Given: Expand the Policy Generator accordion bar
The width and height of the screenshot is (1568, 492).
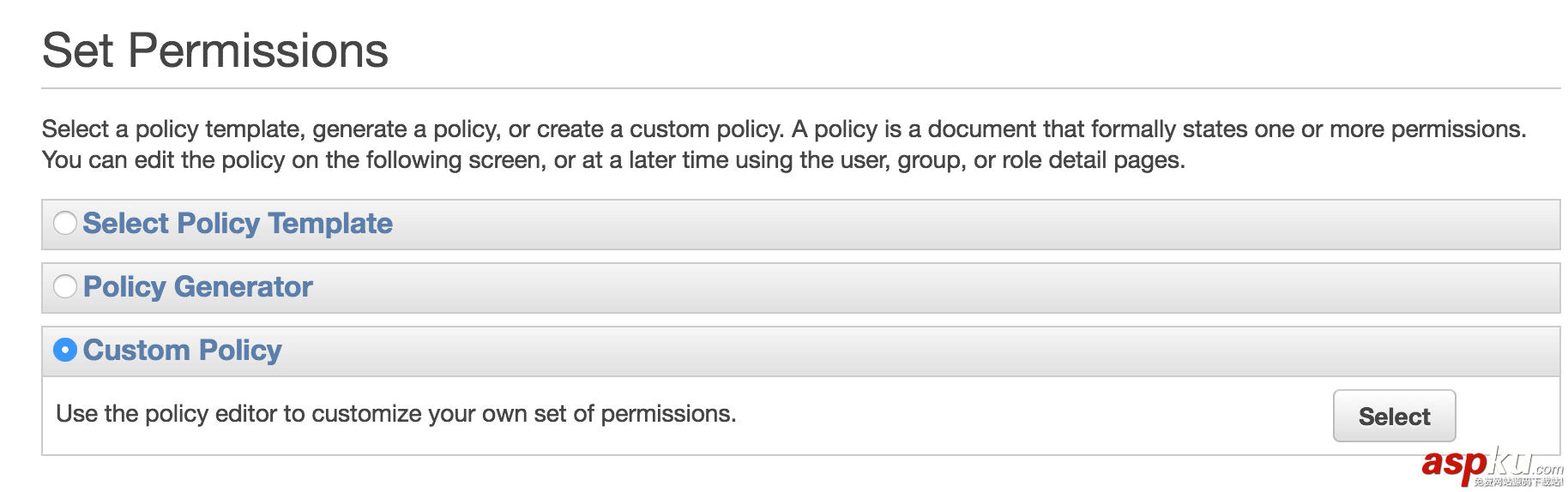Looking at the screenshot, I should [944, 288].
